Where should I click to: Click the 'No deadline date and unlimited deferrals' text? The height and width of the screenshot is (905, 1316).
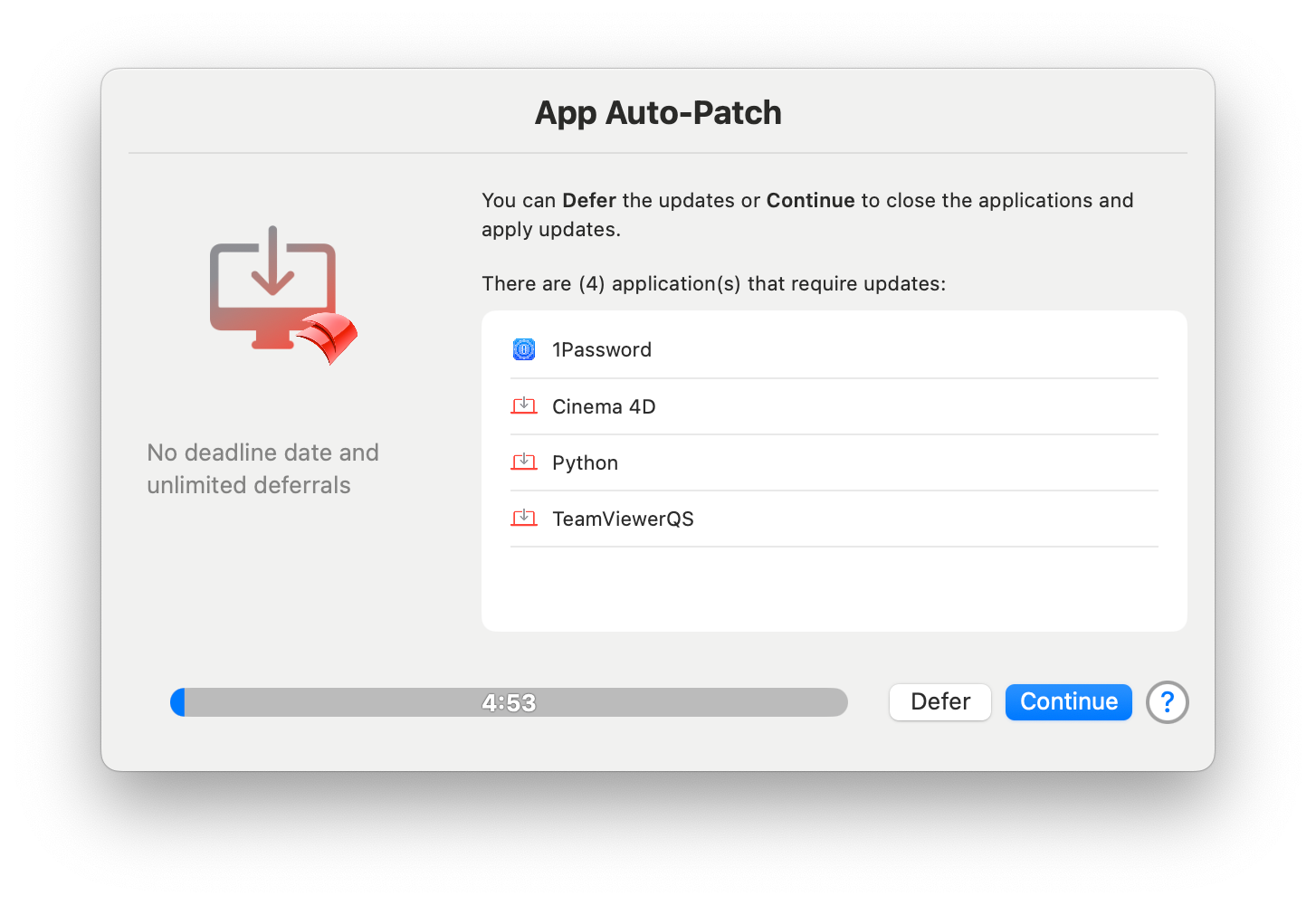point(262,469)
